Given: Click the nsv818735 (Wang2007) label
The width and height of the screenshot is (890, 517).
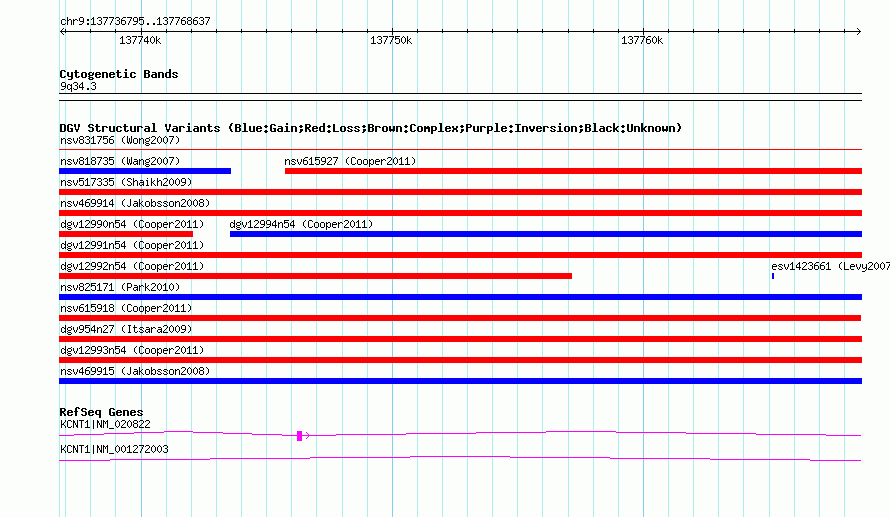Looking at the screenshot, I should point(120,161).
